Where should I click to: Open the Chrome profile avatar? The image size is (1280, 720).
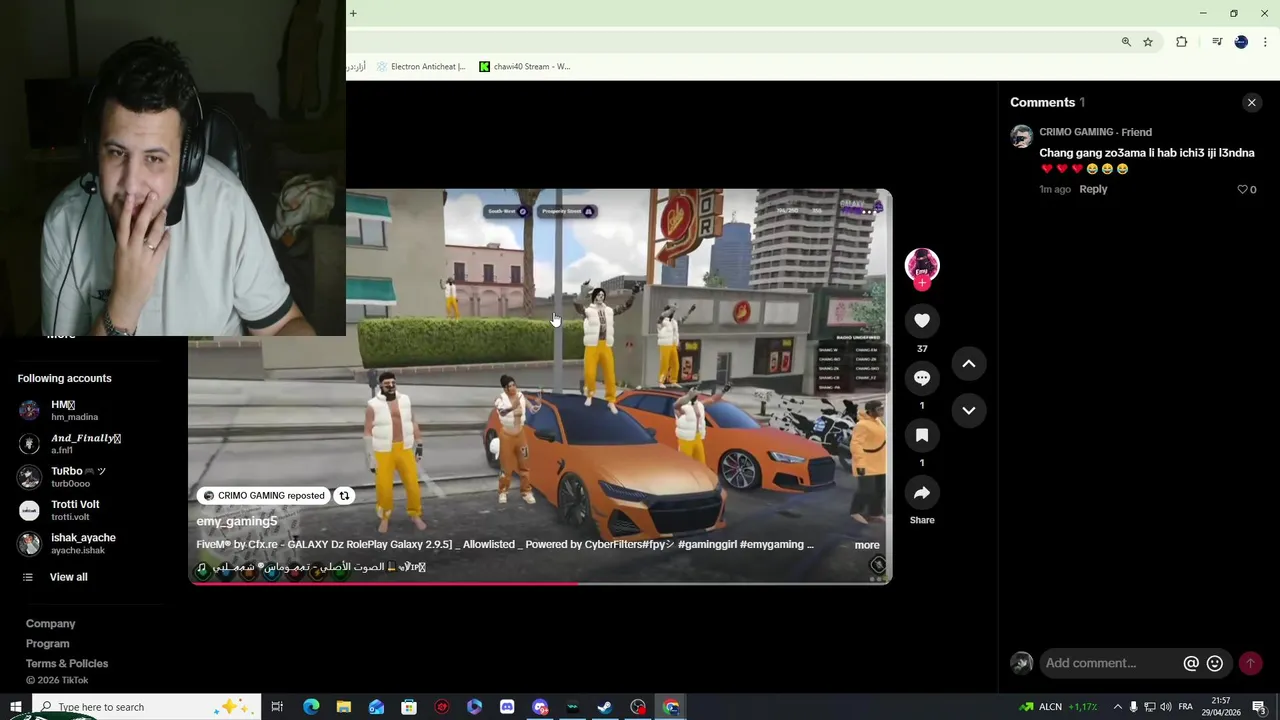click(x=1241, y=42)
